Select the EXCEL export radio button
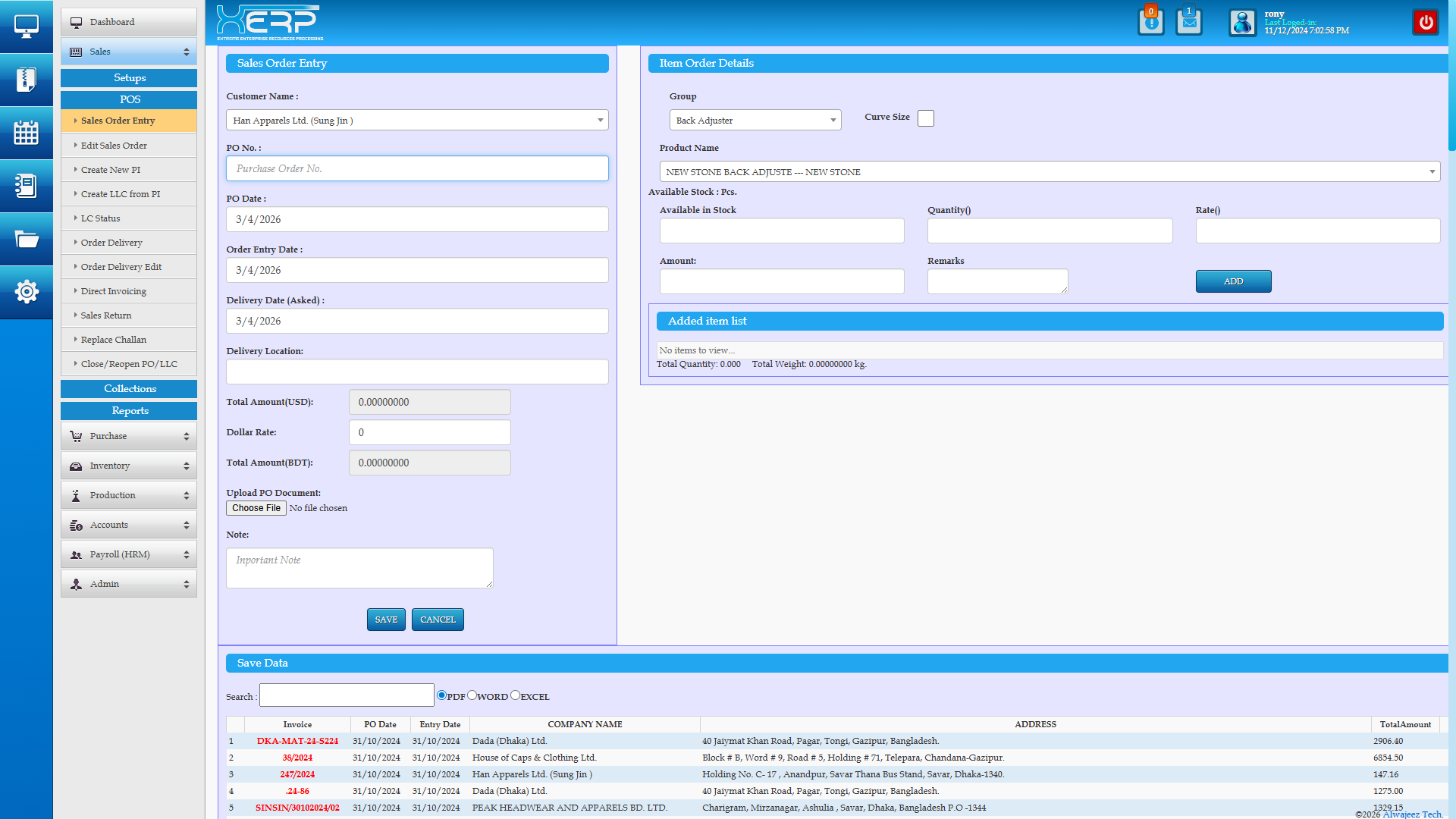The height and width of the screenshot is (819, 1456). pyautogui.click(x=515, y=695)
